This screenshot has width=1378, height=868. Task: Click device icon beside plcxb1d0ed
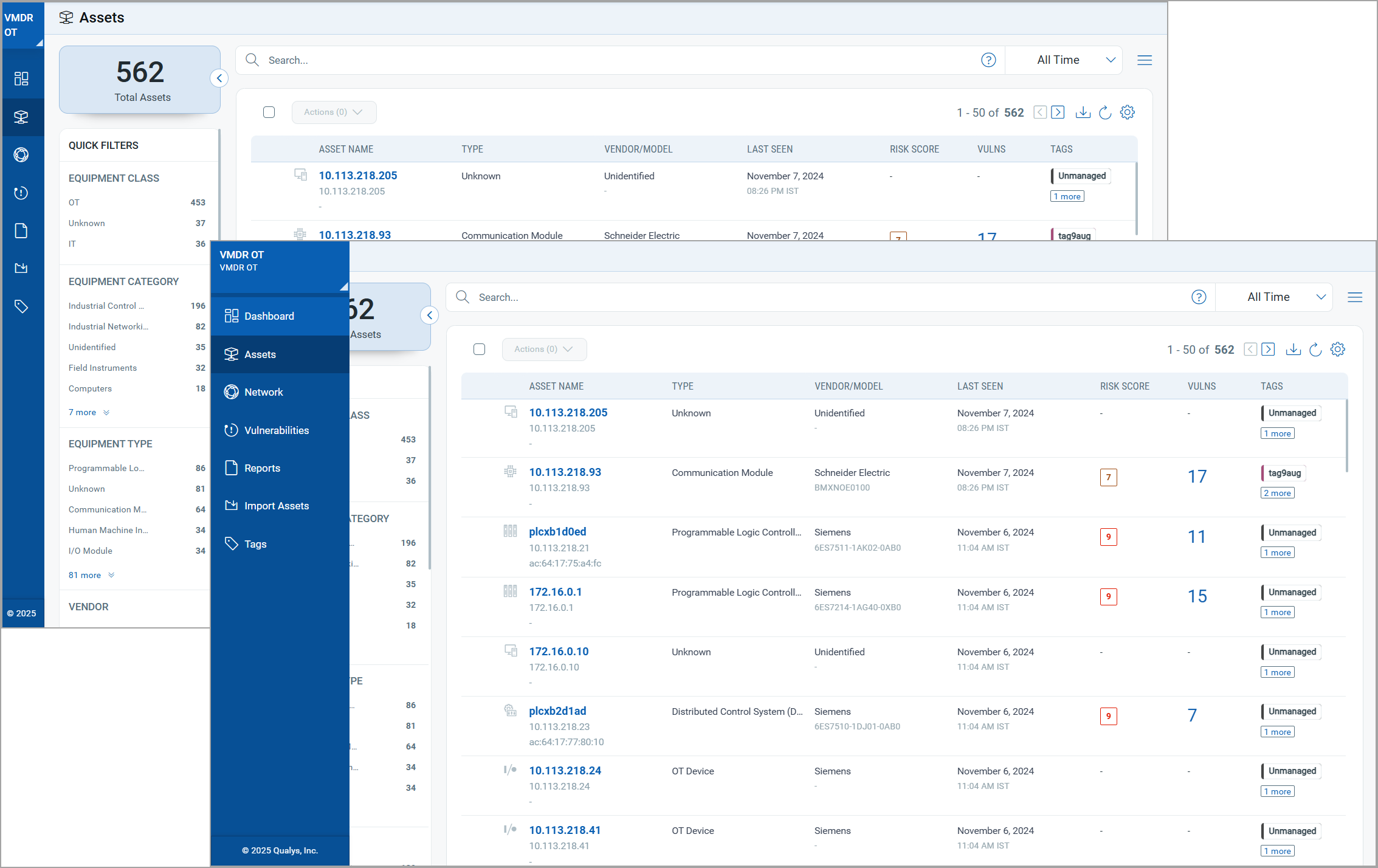(x=510, y=531)
